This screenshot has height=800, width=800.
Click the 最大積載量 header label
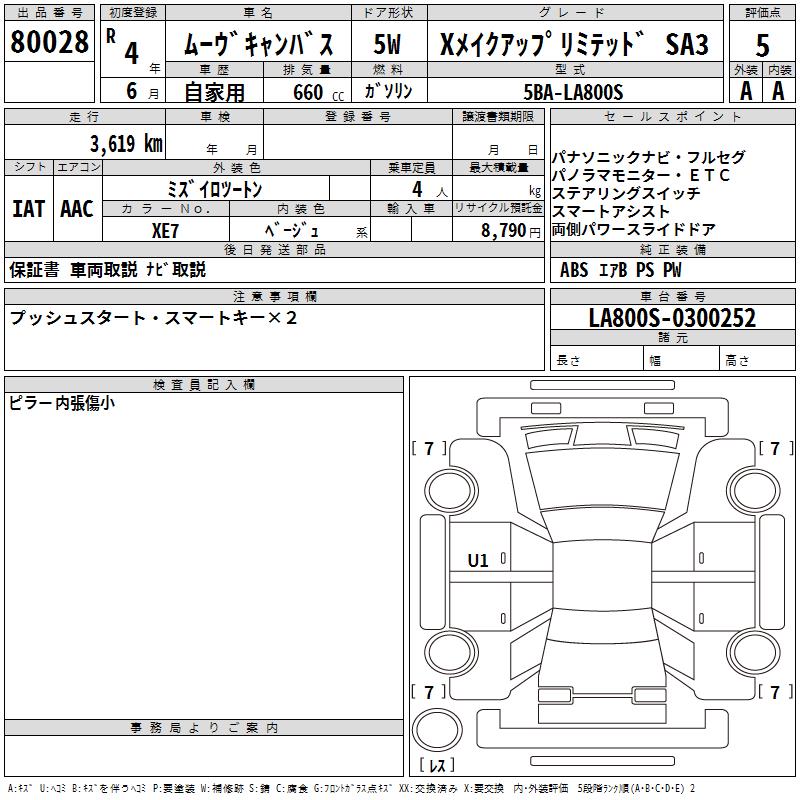click(498, 167)
